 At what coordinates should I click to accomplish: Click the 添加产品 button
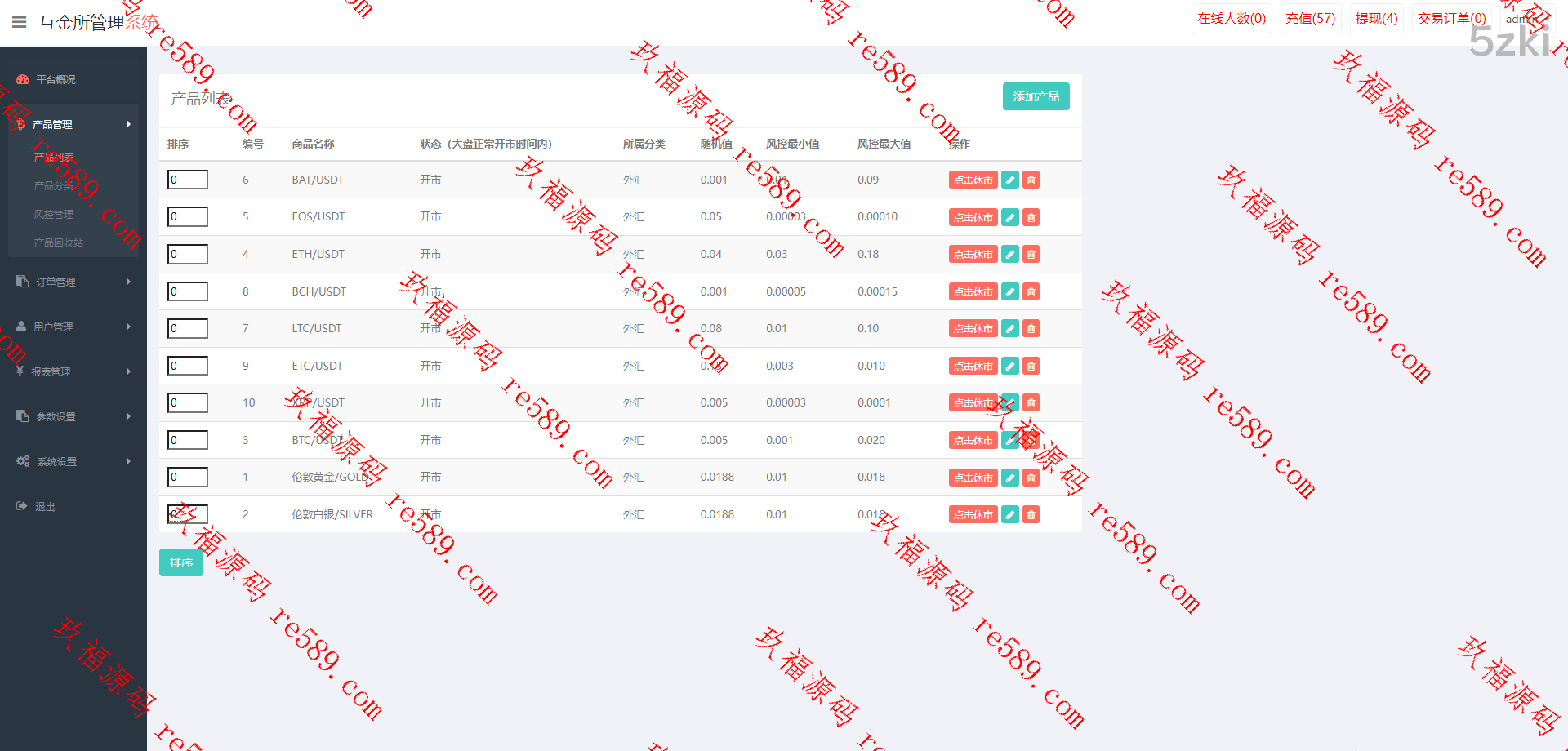pyautogui.click(x=1036, y=96)
